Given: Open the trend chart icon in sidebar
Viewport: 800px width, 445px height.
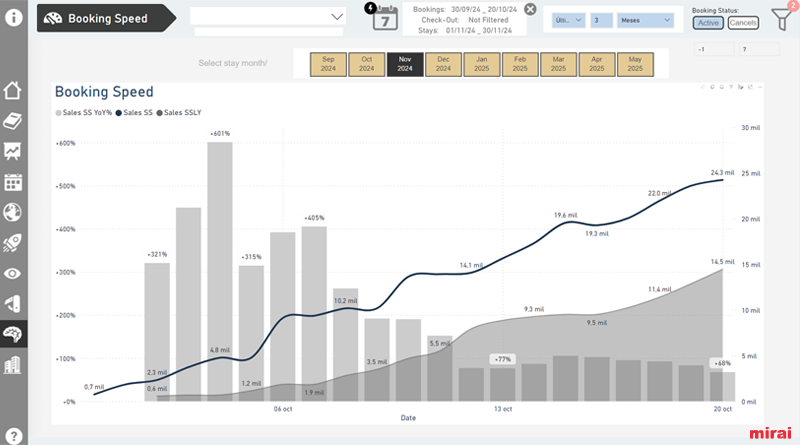Looking at the screenshot, I should [13, 152].
